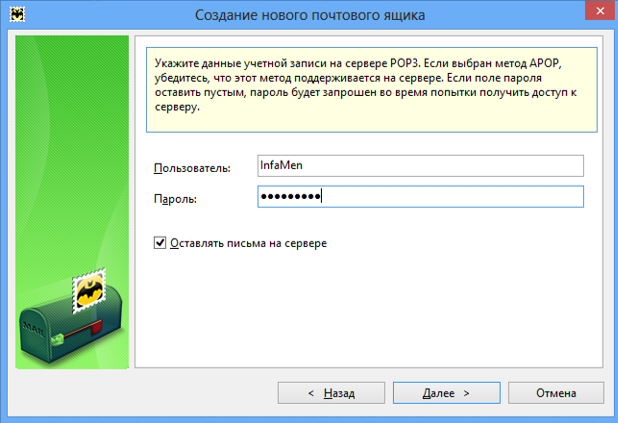Click the 'Пользователь:' label
The width and height of the screenshot is (618, 423).
[192, 168]
